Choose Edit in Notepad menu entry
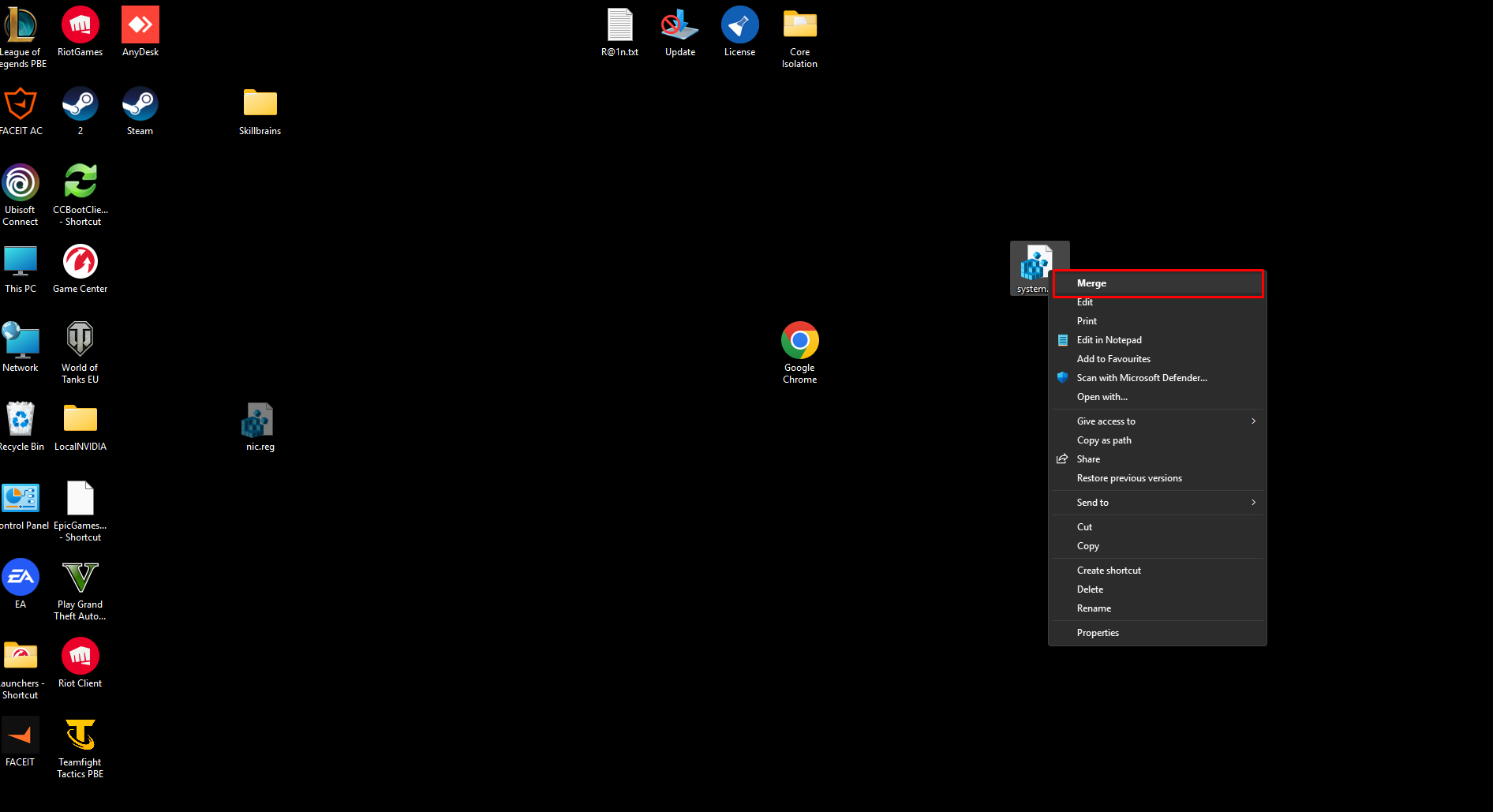 [x=1158, y=340]
